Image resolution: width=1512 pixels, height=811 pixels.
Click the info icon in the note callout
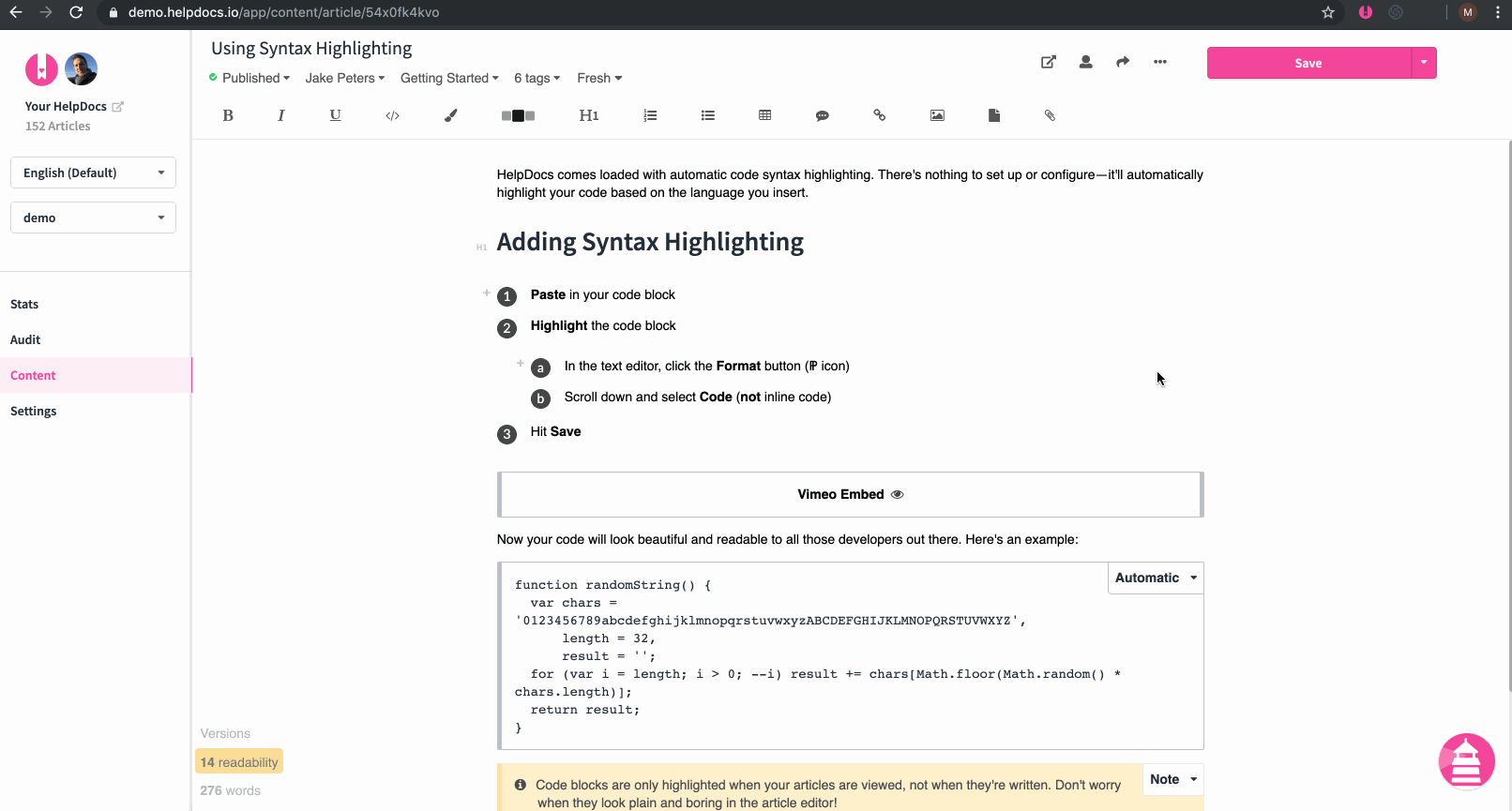[x=520, y=785]
